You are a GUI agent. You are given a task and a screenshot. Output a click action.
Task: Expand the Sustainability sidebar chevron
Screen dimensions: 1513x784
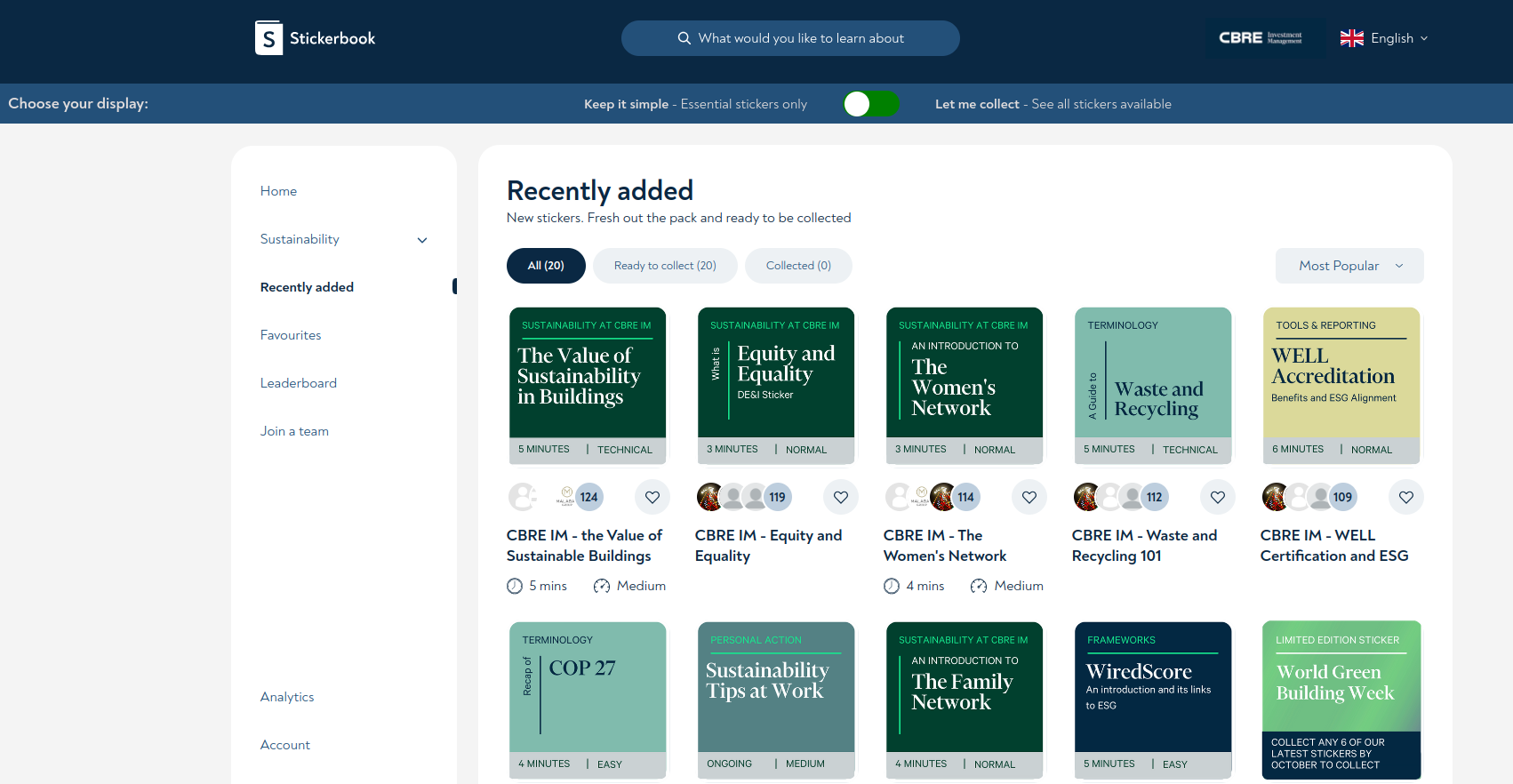[x=422, y=240]
